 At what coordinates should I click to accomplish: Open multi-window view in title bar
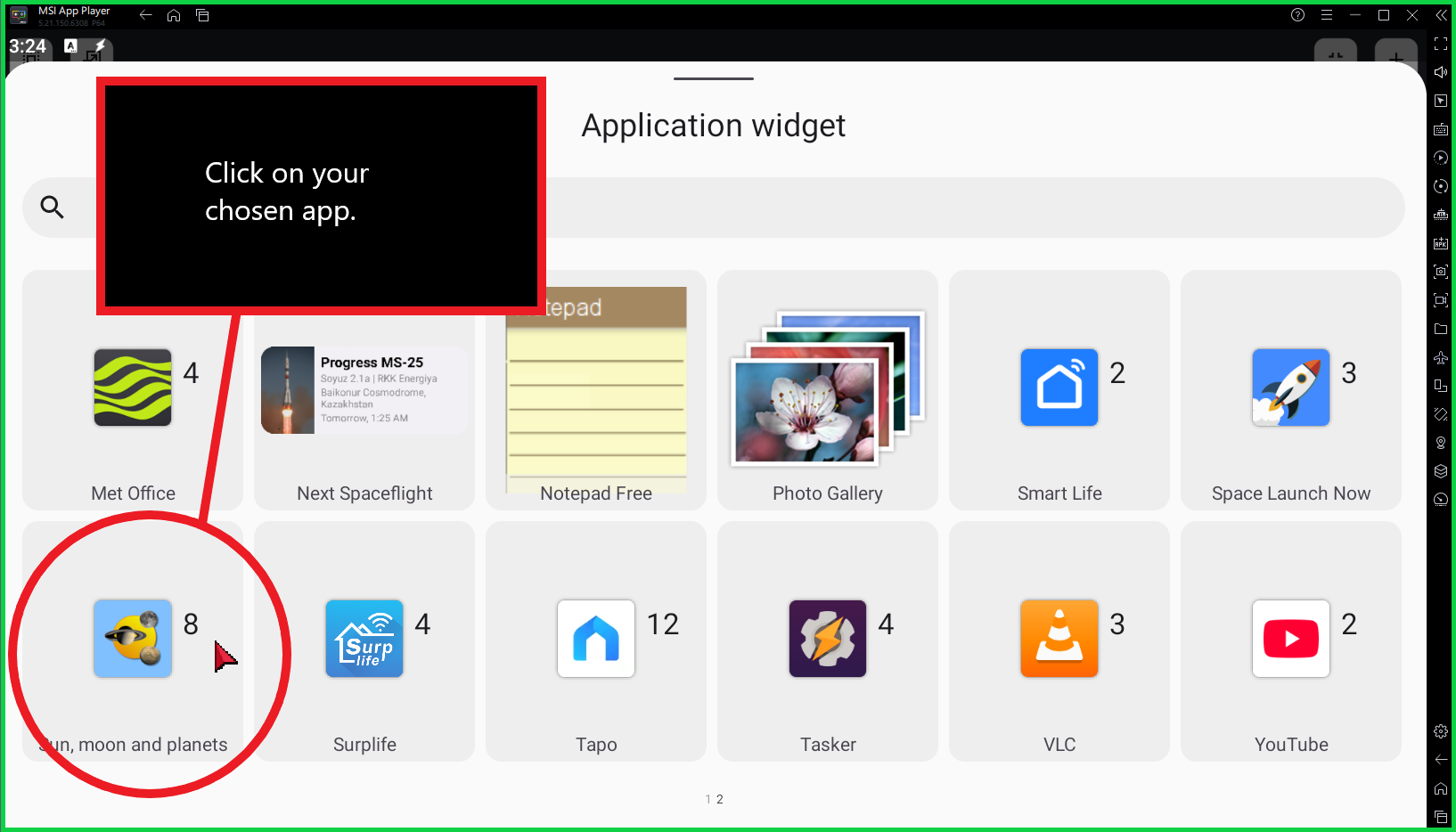coord(202,15)
